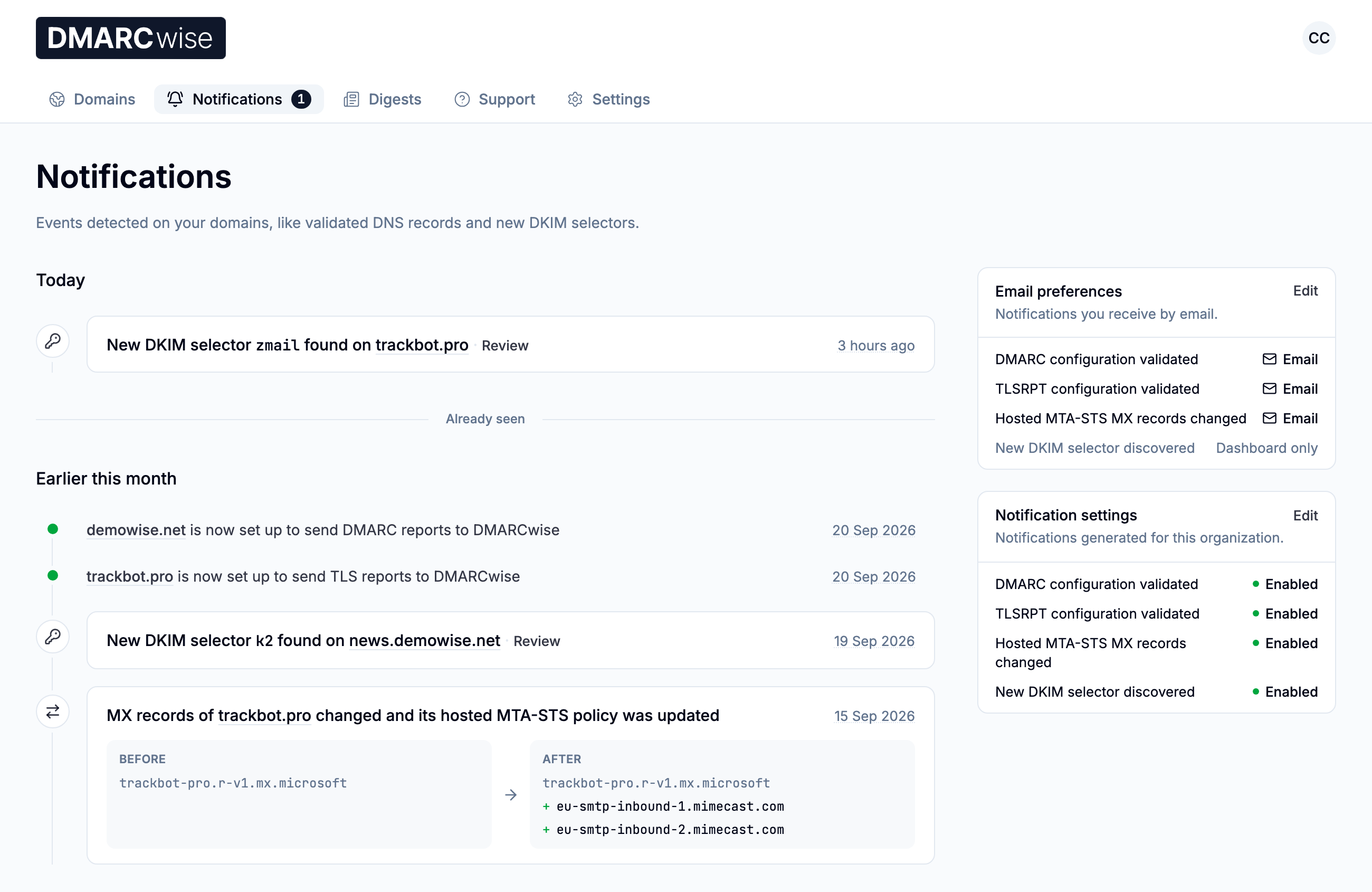
Task: Click the envelope icon for Hosted MTA-STS MX records
Action: click(x=1270, y=418)
